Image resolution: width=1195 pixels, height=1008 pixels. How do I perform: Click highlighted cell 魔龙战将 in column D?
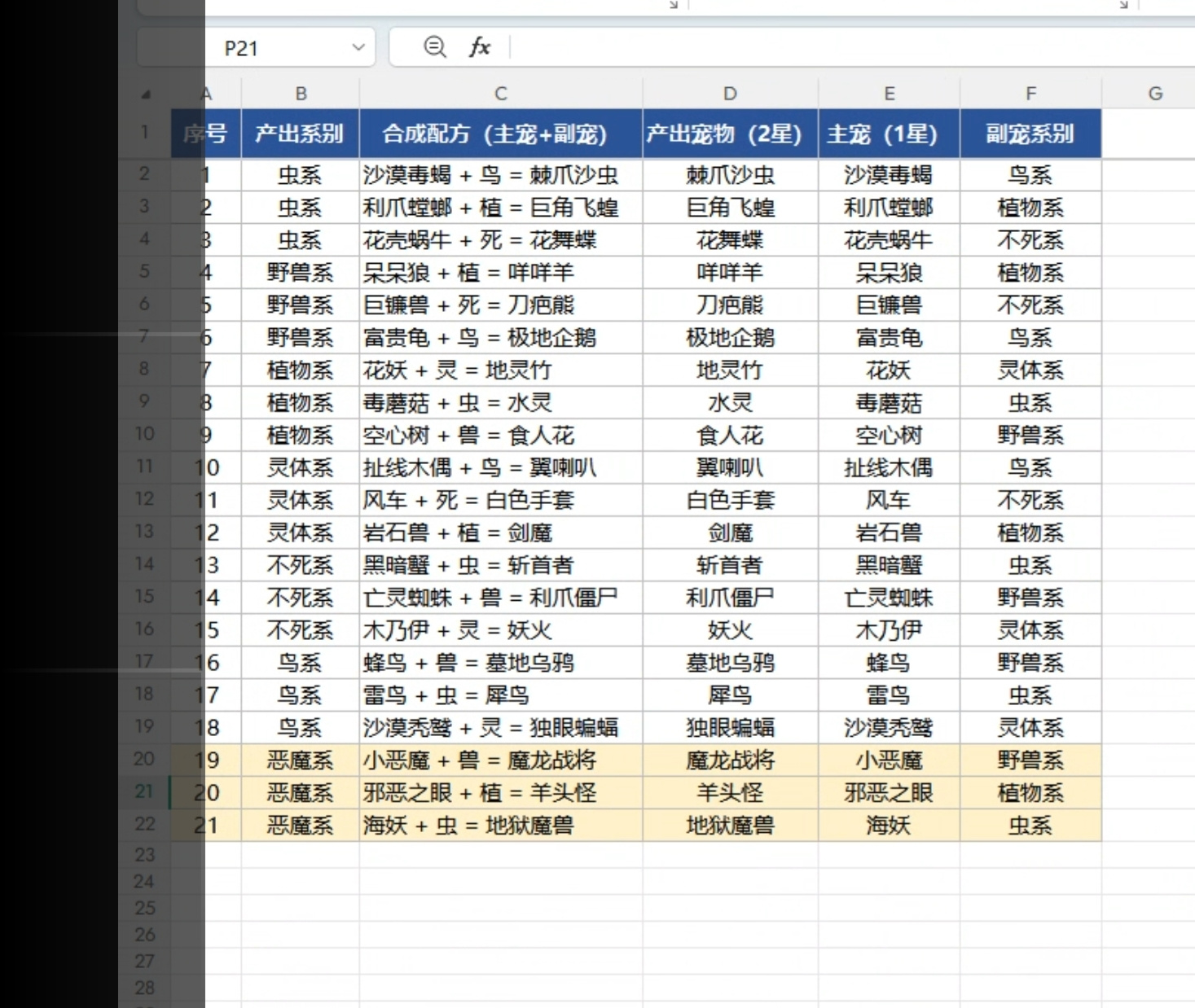tap(730, 760)
